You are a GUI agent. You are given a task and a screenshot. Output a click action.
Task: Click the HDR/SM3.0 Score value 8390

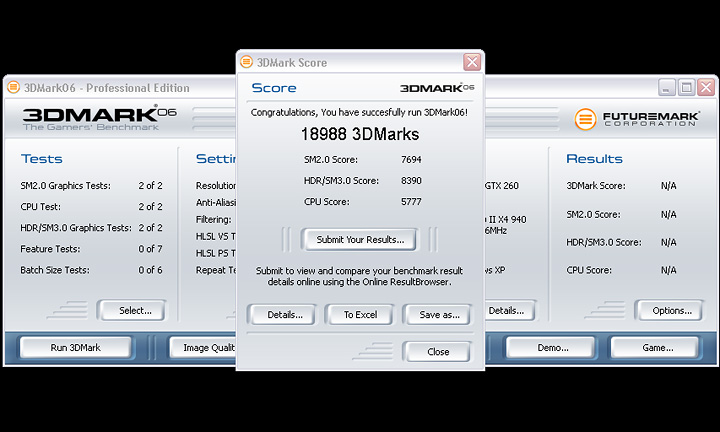[x=411, y=180]
